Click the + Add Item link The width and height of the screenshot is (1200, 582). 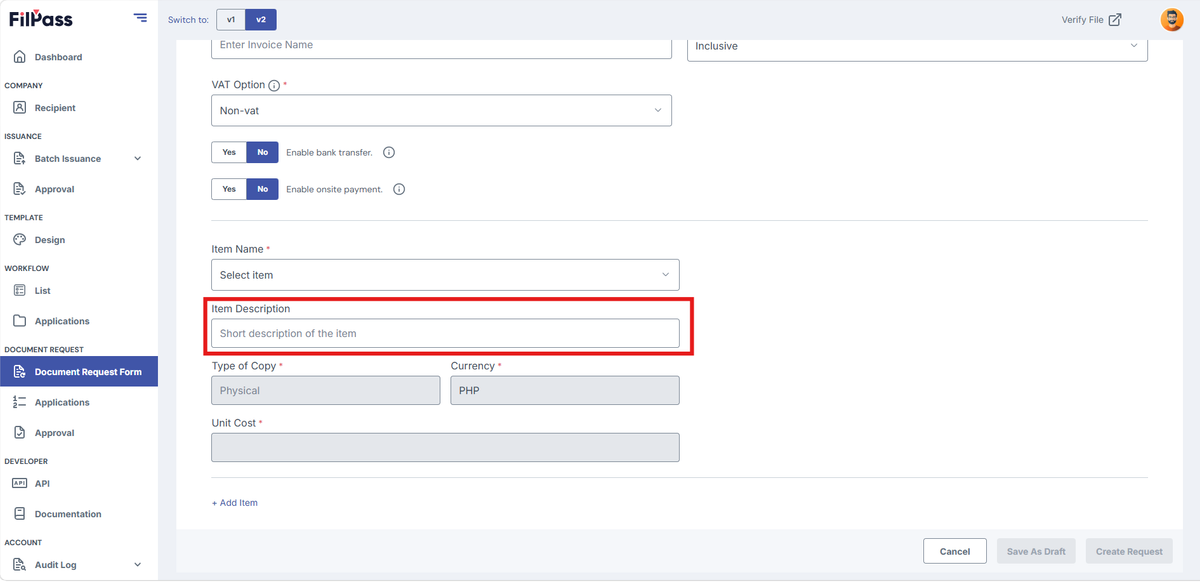(x=235, y=503)
